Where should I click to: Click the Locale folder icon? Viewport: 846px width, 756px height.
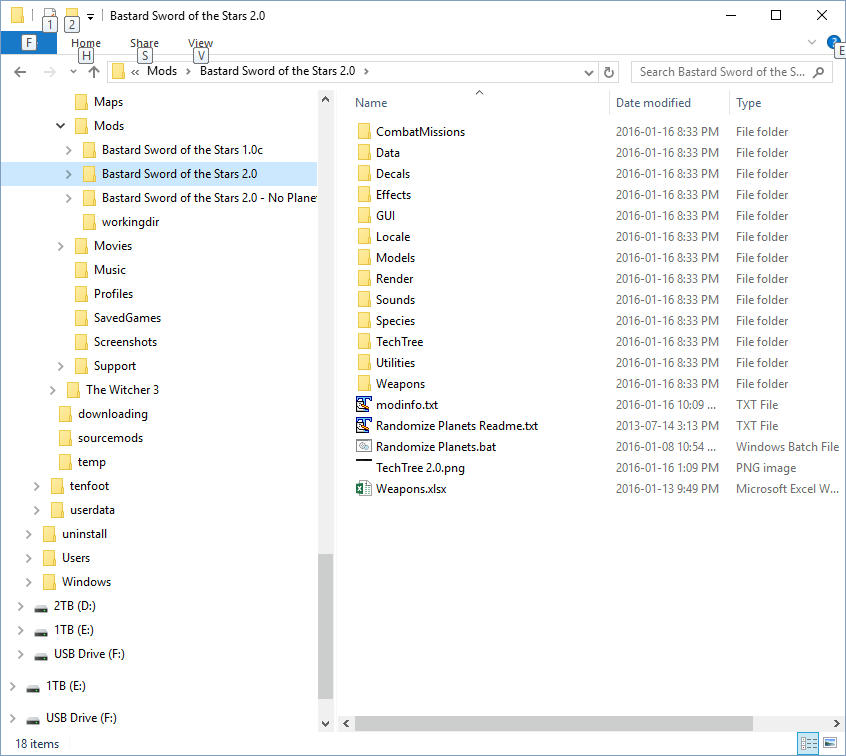(364, 237)
